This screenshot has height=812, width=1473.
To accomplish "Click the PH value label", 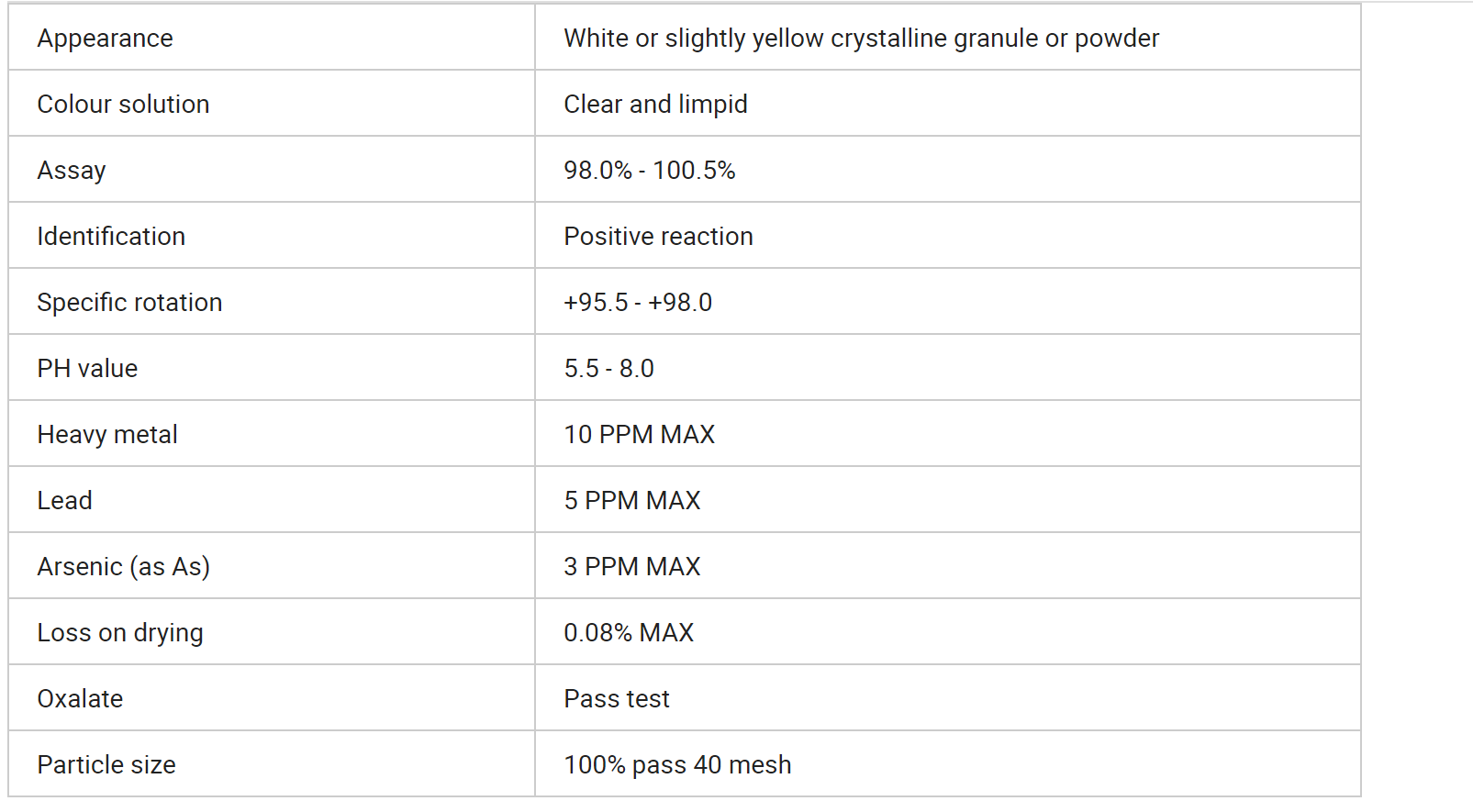I will point(87,369).
